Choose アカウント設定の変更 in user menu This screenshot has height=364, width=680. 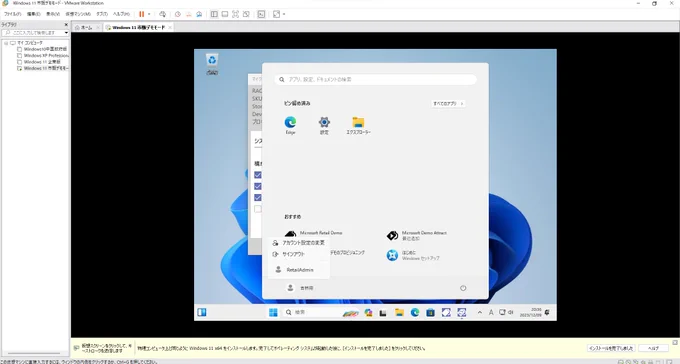[299, 243]
